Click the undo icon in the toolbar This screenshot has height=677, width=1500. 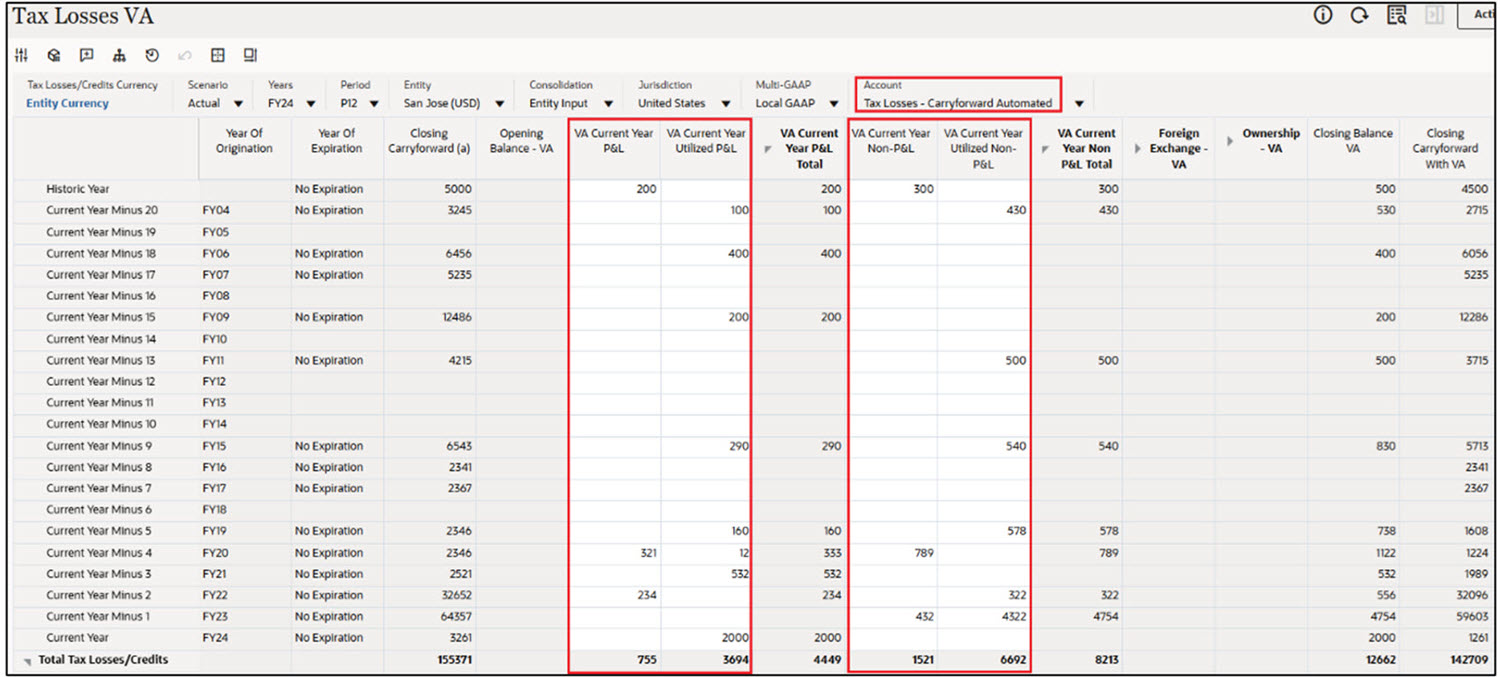pos(184,55)
